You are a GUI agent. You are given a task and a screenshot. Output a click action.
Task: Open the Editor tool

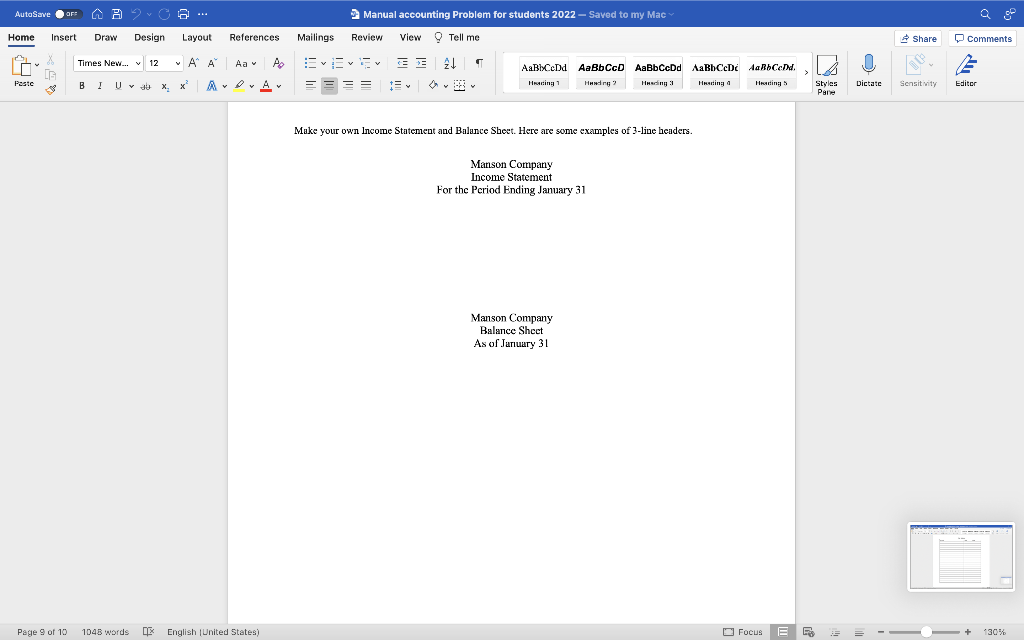coord(966,71)
